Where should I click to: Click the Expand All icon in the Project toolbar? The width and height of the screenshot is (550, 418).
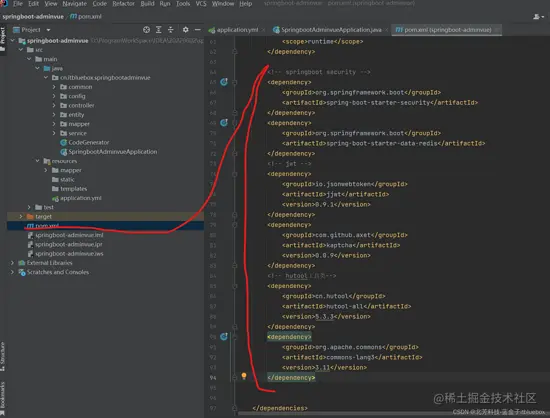[159, 30]
